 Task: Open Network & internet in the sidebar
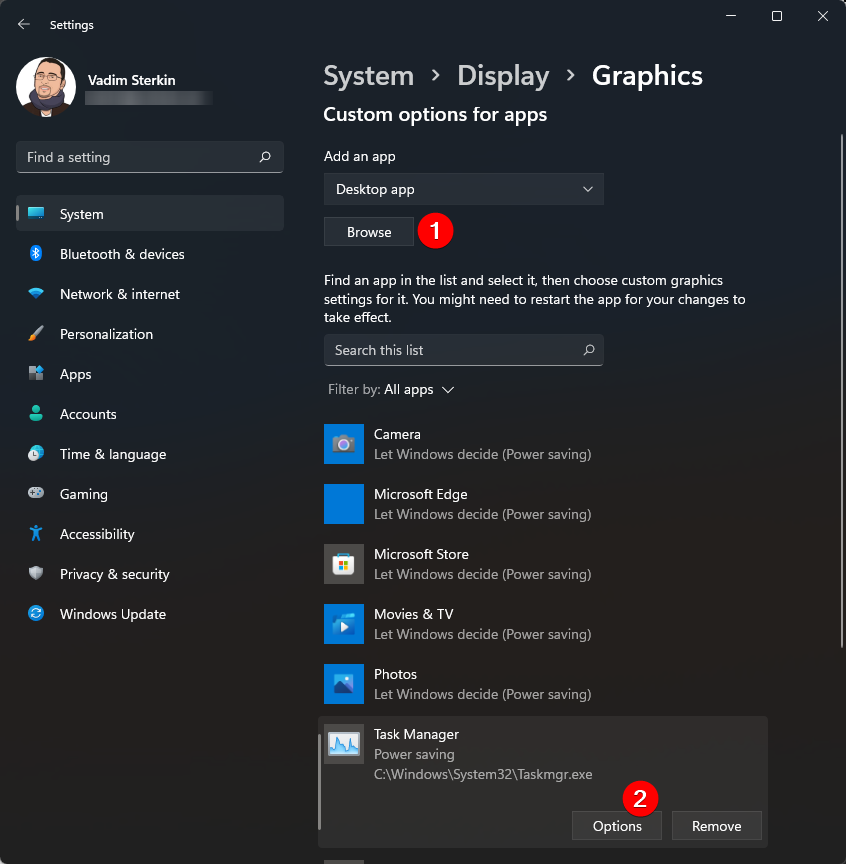[x=149, y=294]
